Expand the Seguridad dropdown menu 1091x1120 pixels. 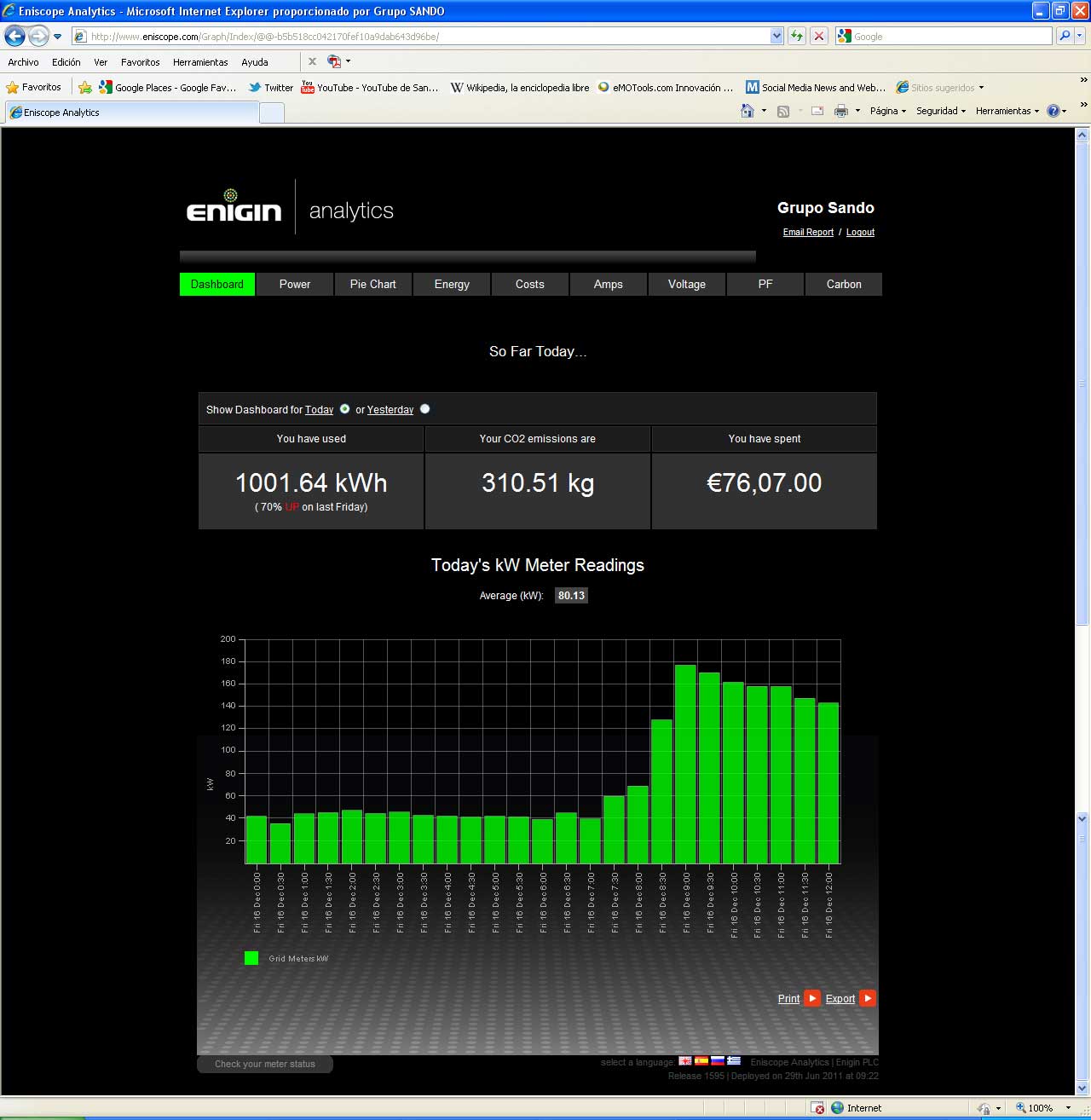940,111
